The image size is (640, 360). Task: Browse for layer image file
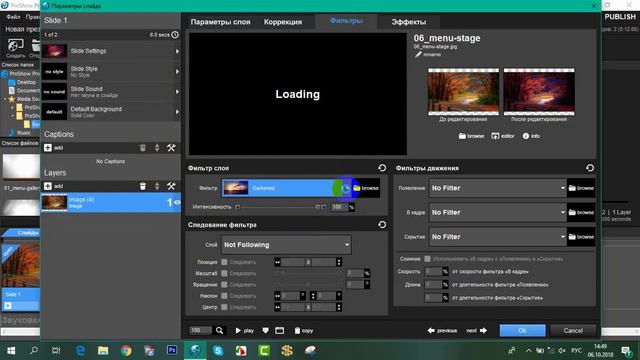471,136
